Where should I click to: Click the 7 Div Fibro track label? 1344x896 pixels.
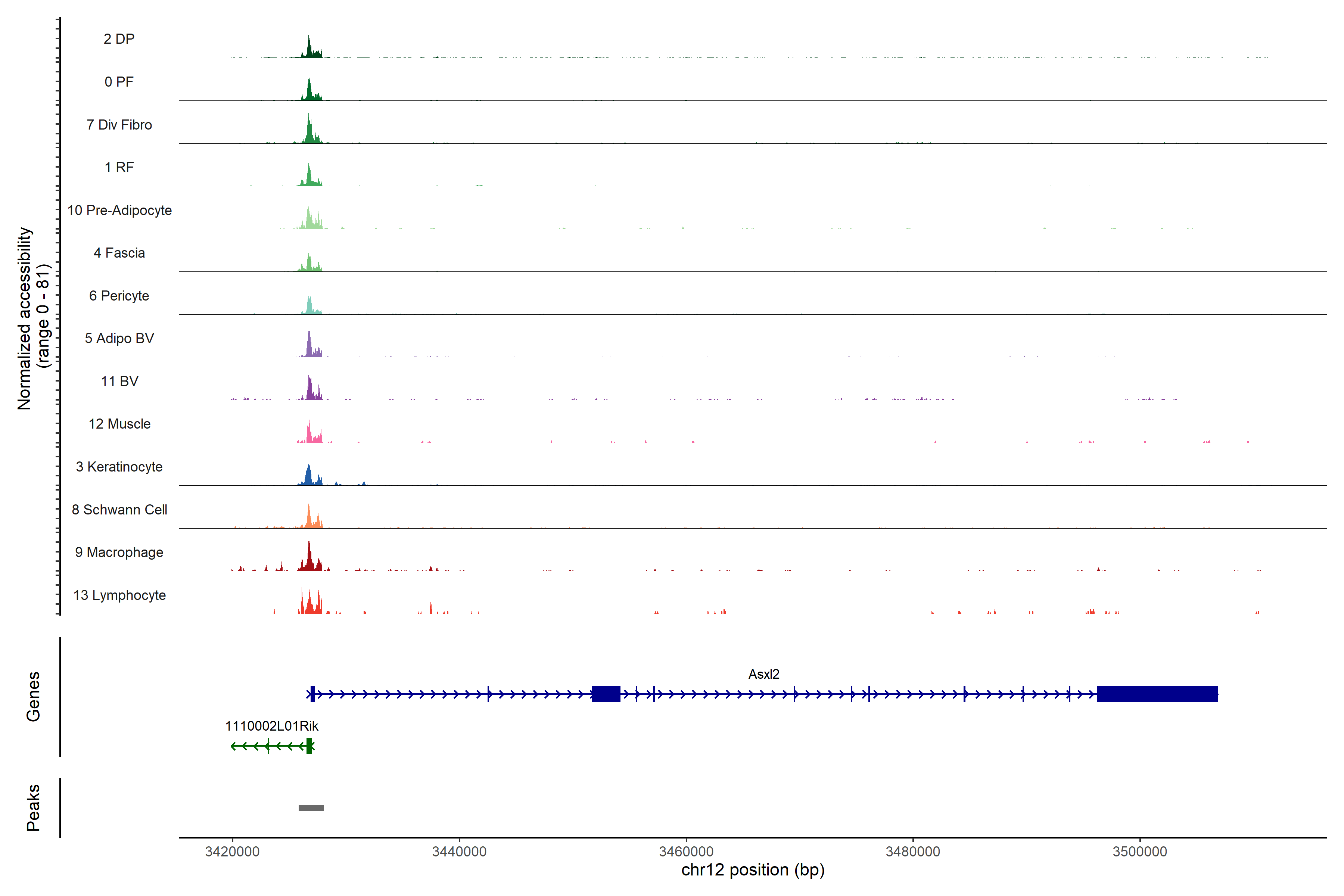119,125
